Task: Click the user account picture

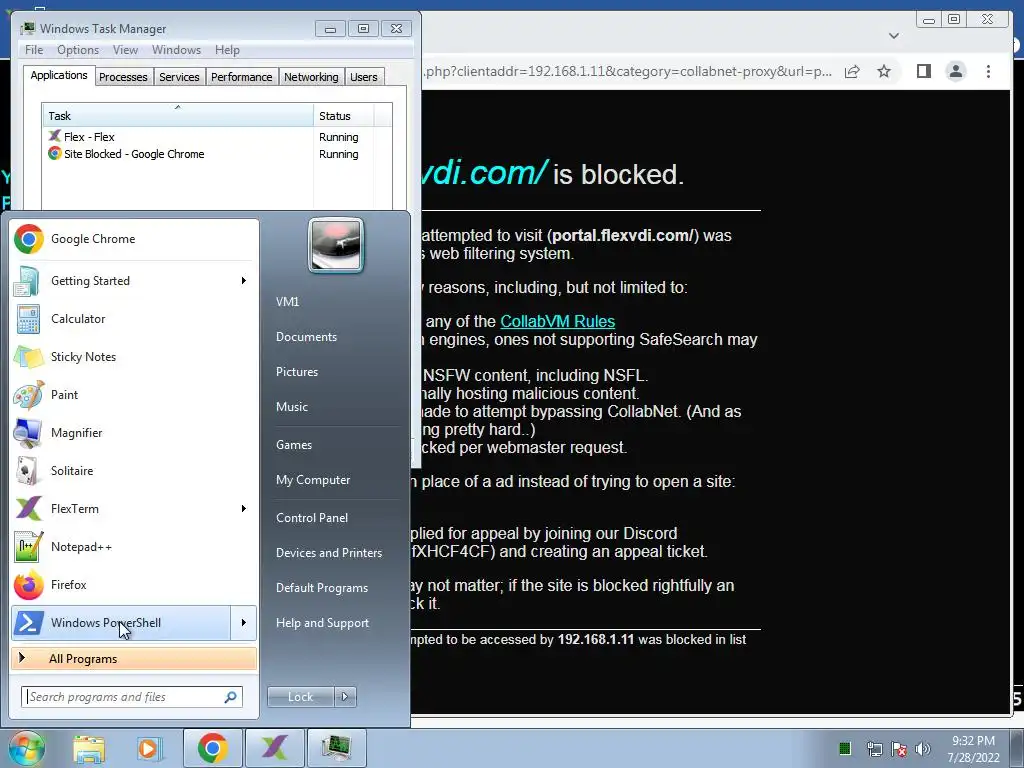Action: (336, 245)
